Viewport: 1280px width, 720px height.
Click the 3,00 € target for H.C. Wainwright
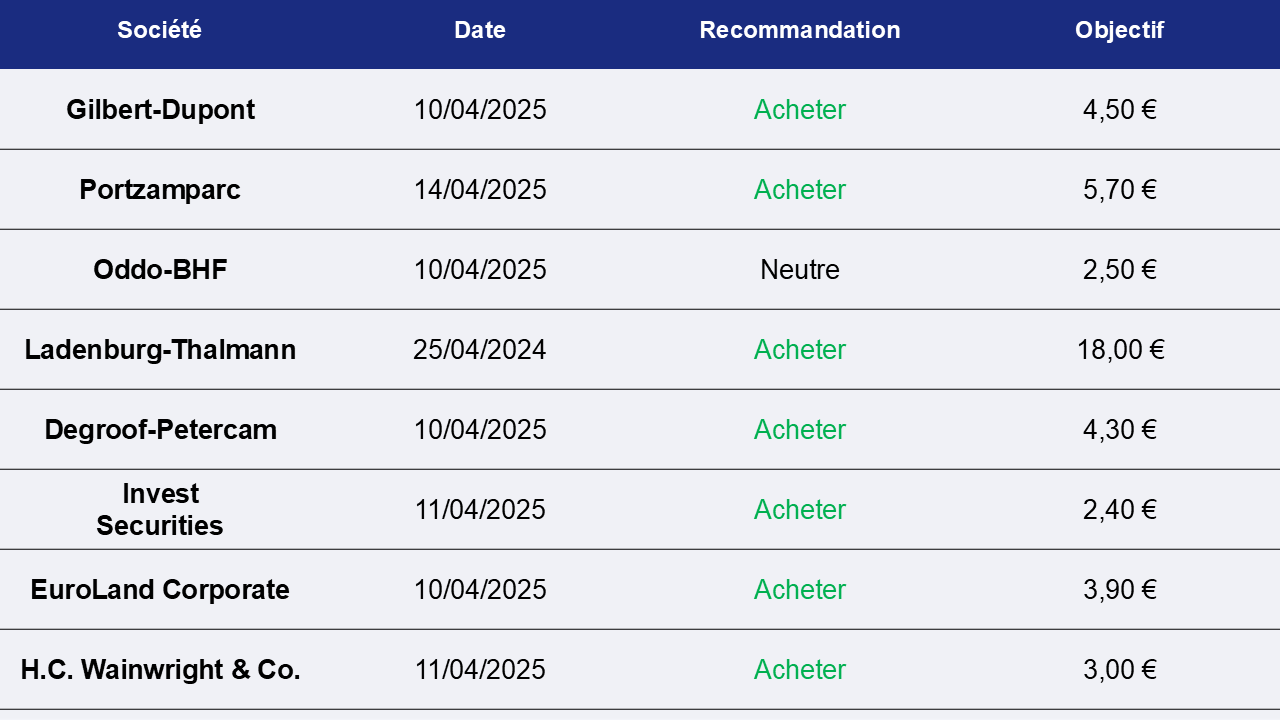point(1120,670)
